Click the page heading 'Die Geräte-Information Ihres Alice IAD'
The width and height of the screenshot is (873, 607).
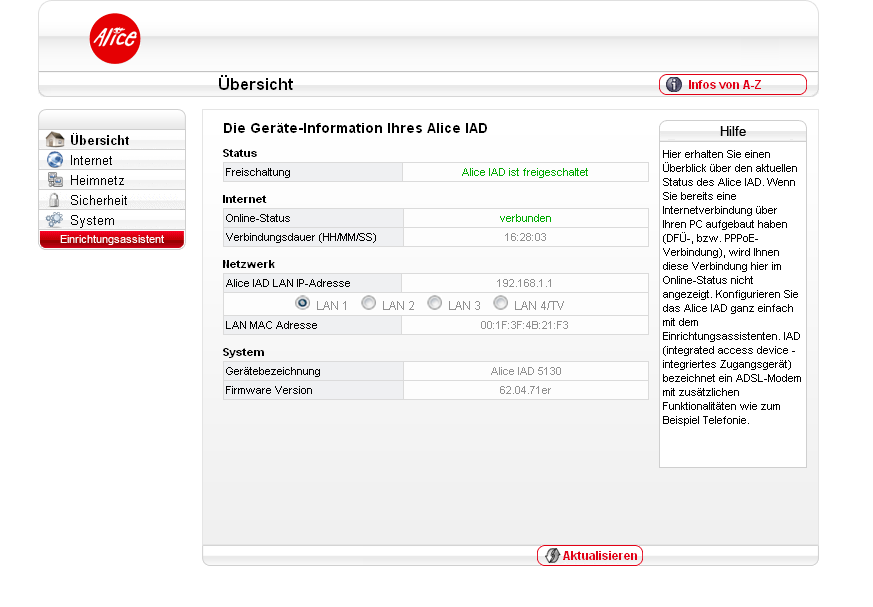355,128
